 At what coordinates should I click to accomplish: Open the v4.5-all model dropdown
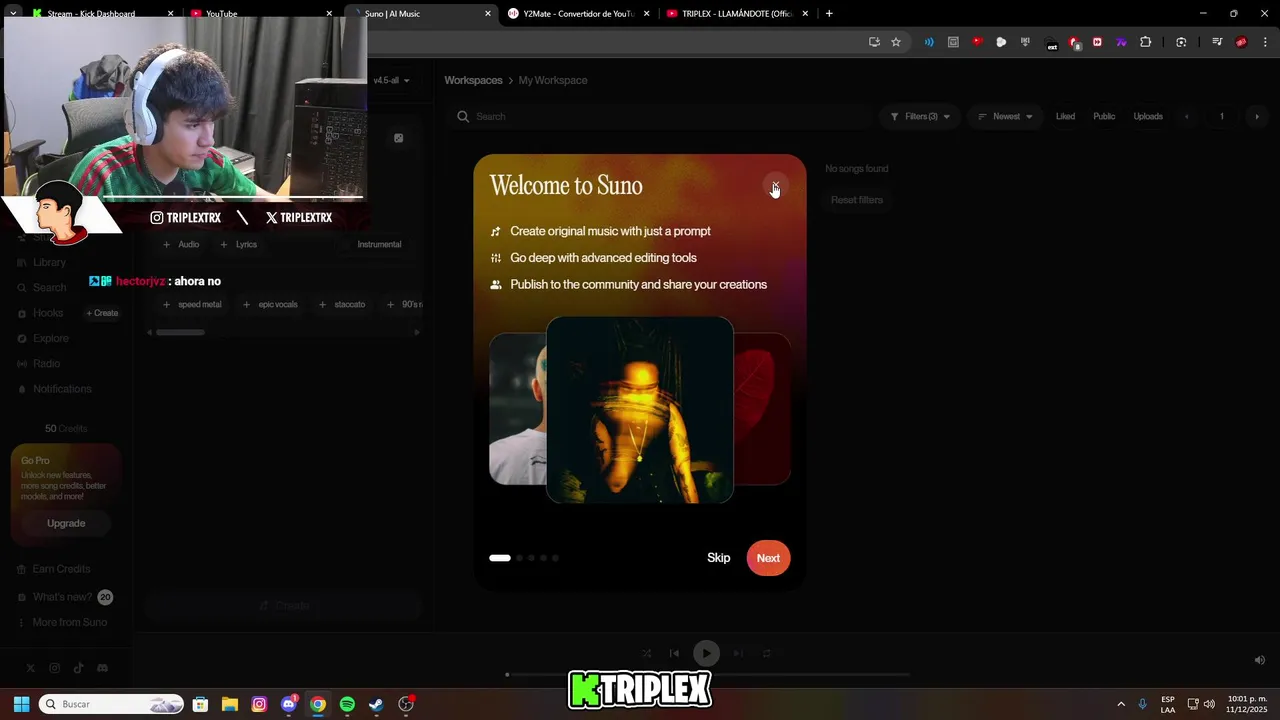click(391, 80)
